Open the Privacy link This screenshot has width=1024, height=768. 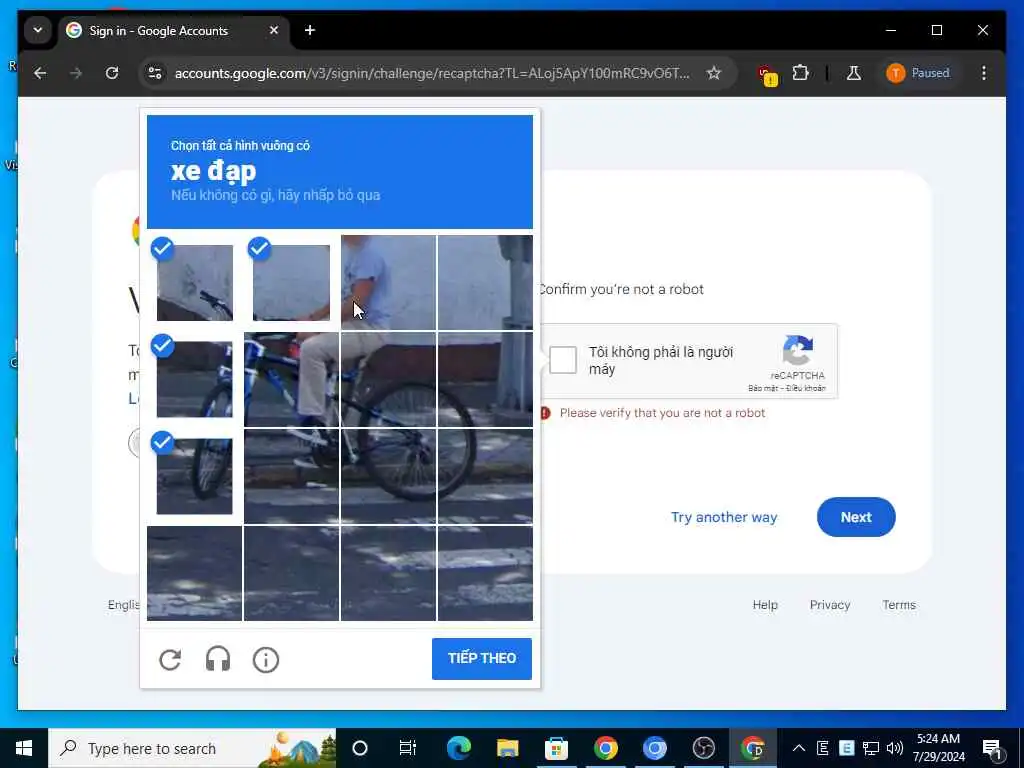tap(829, 605)
